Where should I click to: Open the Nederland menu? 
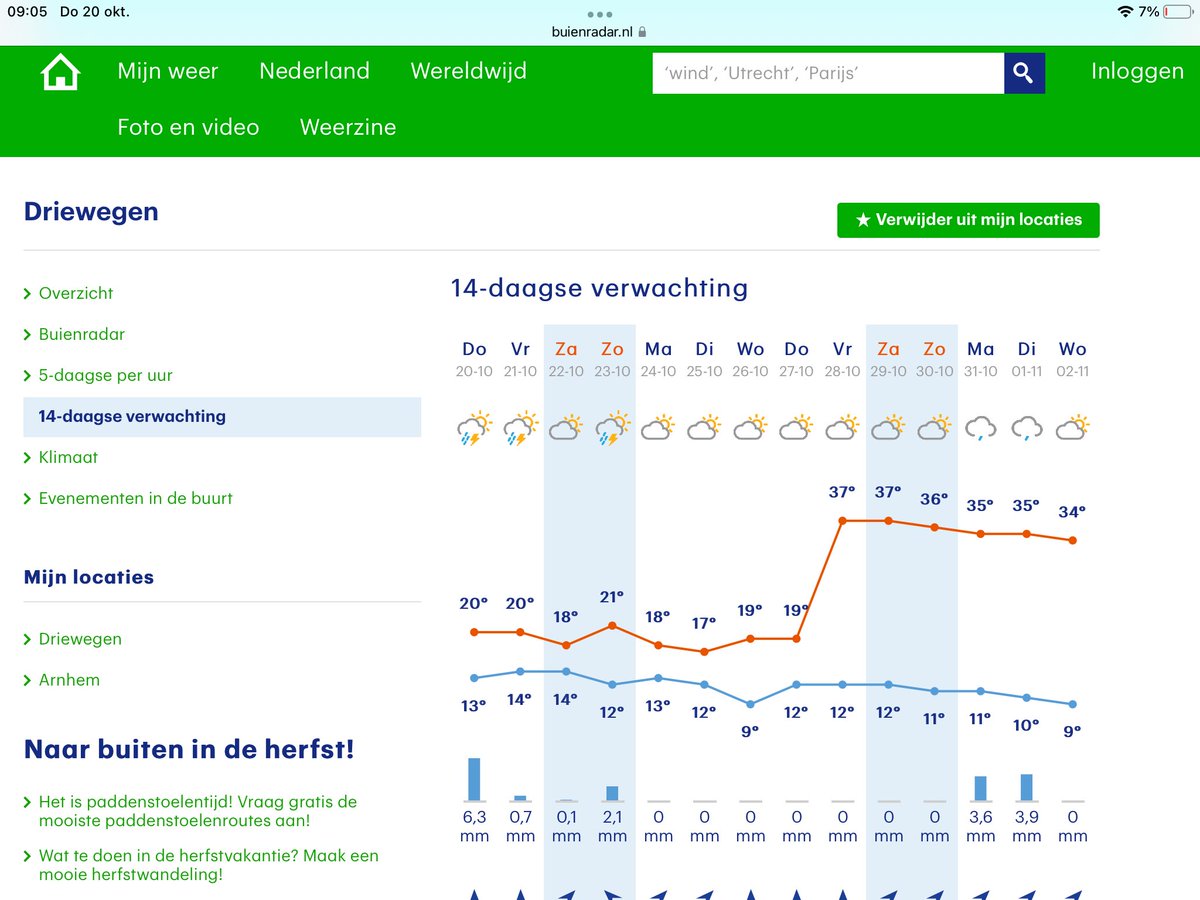click(x=315, y=71)
